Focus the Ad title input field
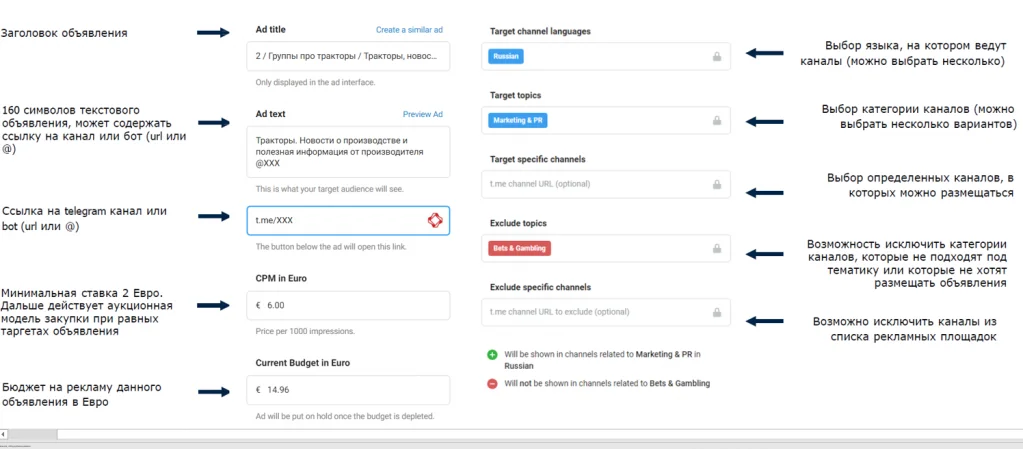This screenshot has width=1023, height=449. pyautogui.click(x=346, y=57)
